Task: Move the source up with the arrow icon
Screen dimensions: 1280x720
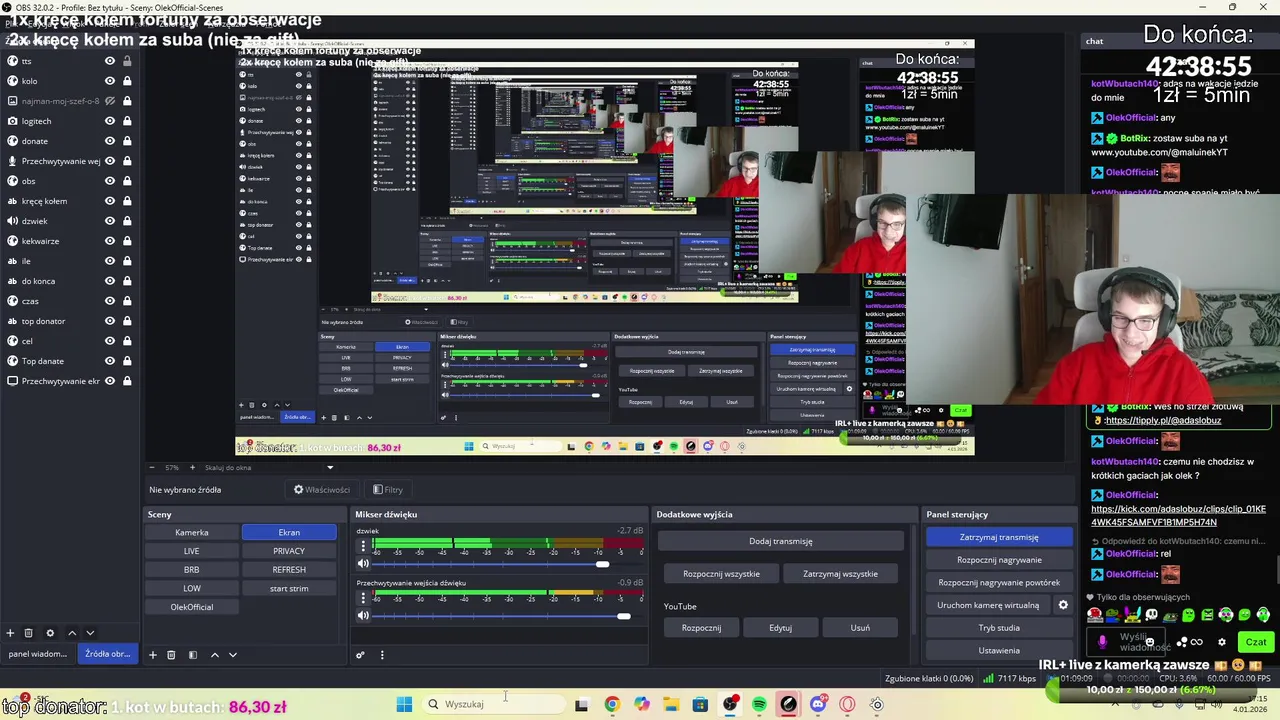Action: [x=72, y=633]
